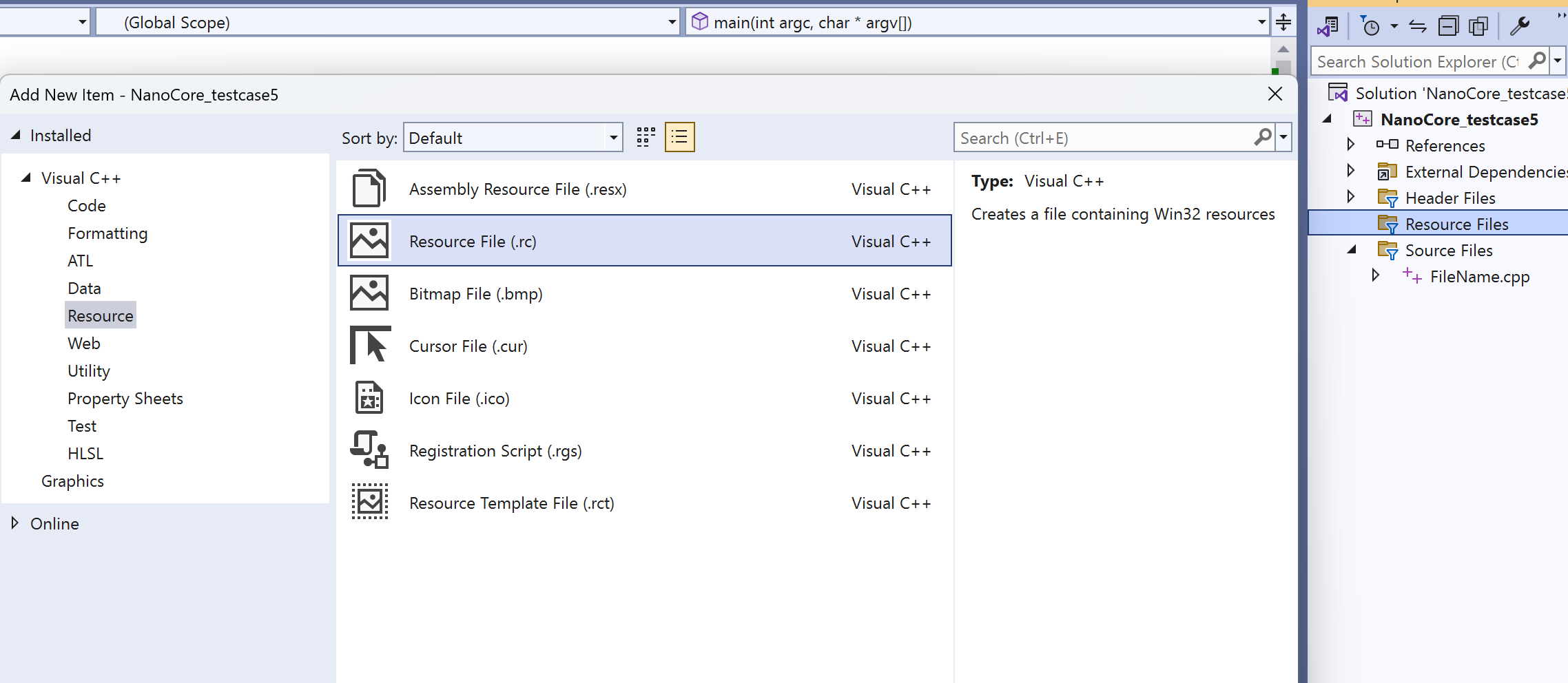The height and width of the screenshot is (683, 1568).
Task: Collapse the Installed section
Action: coord(15,135)
